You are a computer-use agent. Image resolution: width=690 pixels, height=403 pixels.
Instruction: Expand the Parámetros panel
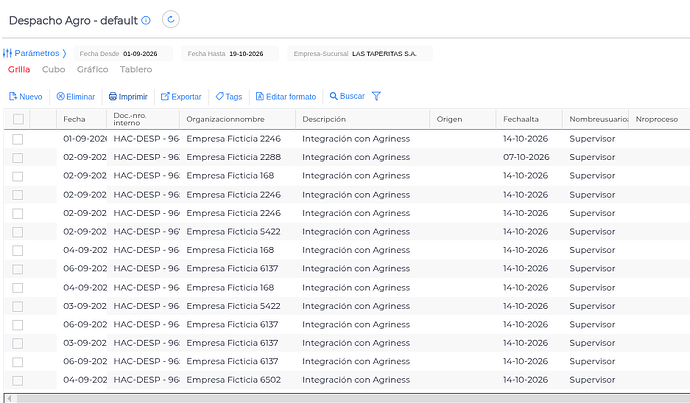(x=35, y=53)
